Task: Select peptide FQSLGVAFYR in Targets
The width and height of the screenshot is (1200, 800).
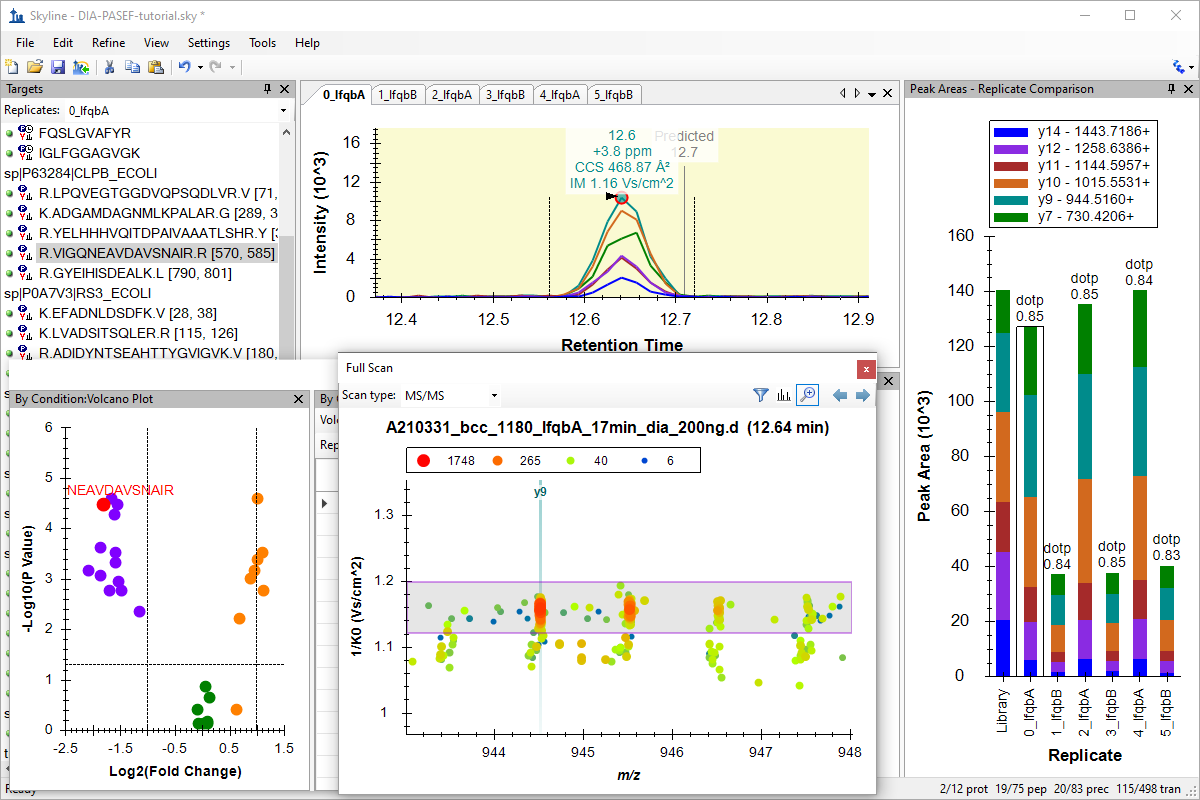Action: tap(84, 133)
